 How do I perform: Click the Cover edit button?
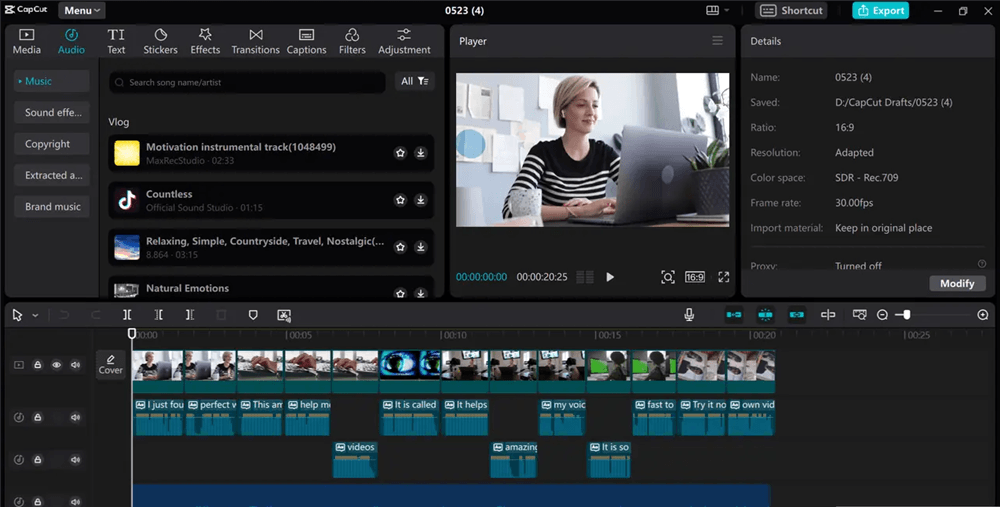(x=110, y=365)
